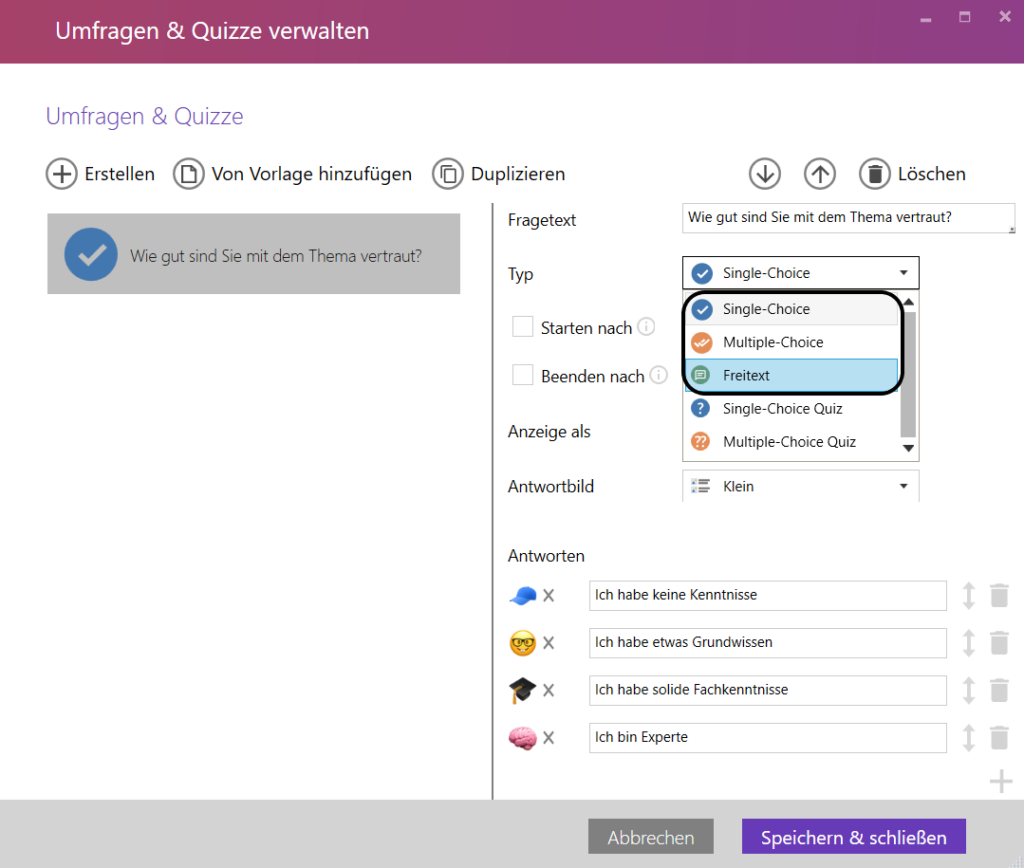This screenshot has width=1024, height=868.
Task: Remove emoji from 'Ich habe keine Kenntnisse'
Action: pos(549,595)
